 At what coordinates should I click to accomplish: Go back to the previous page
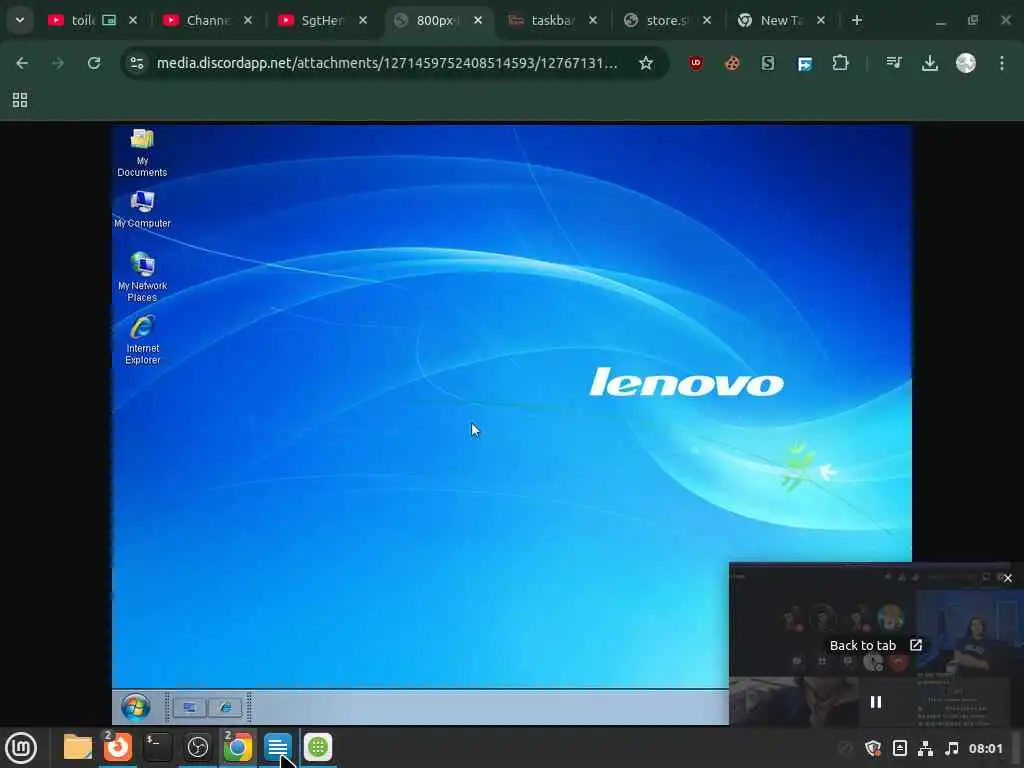coord(22,63)
